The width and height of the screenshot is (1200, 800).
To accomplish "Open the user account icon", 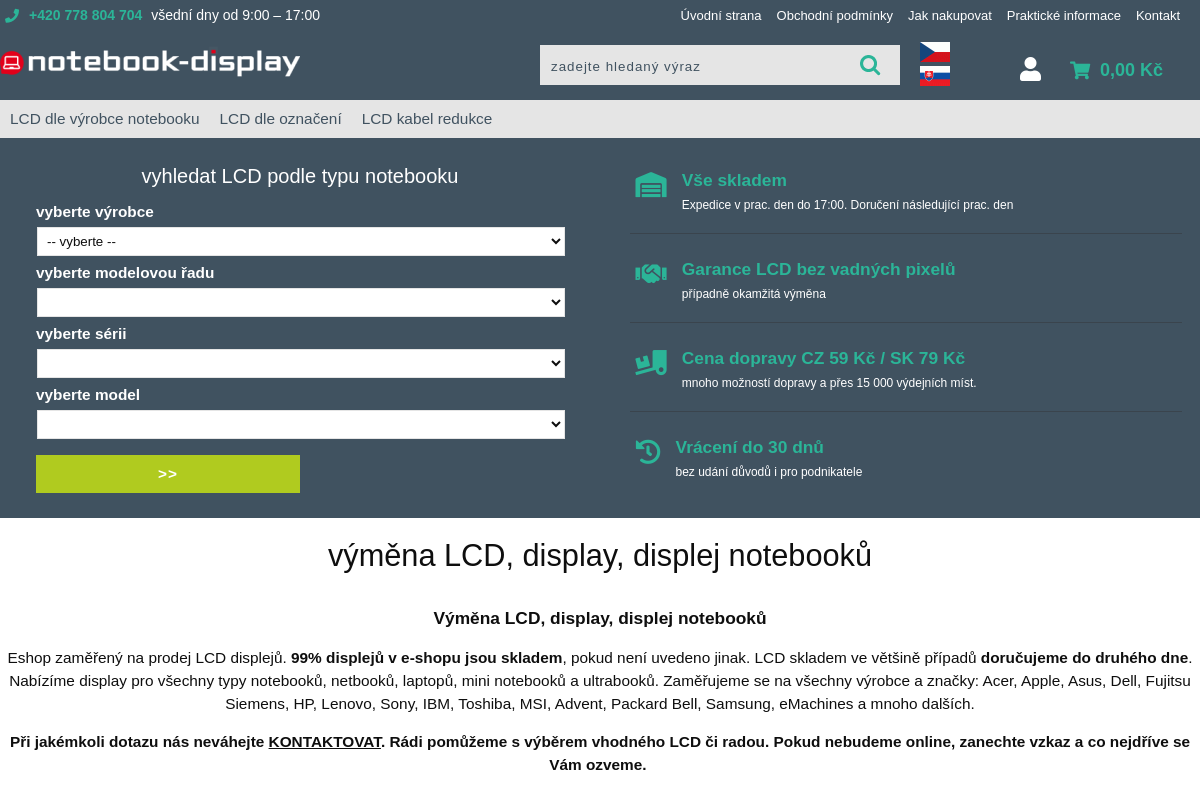I will click(1030, 68).
